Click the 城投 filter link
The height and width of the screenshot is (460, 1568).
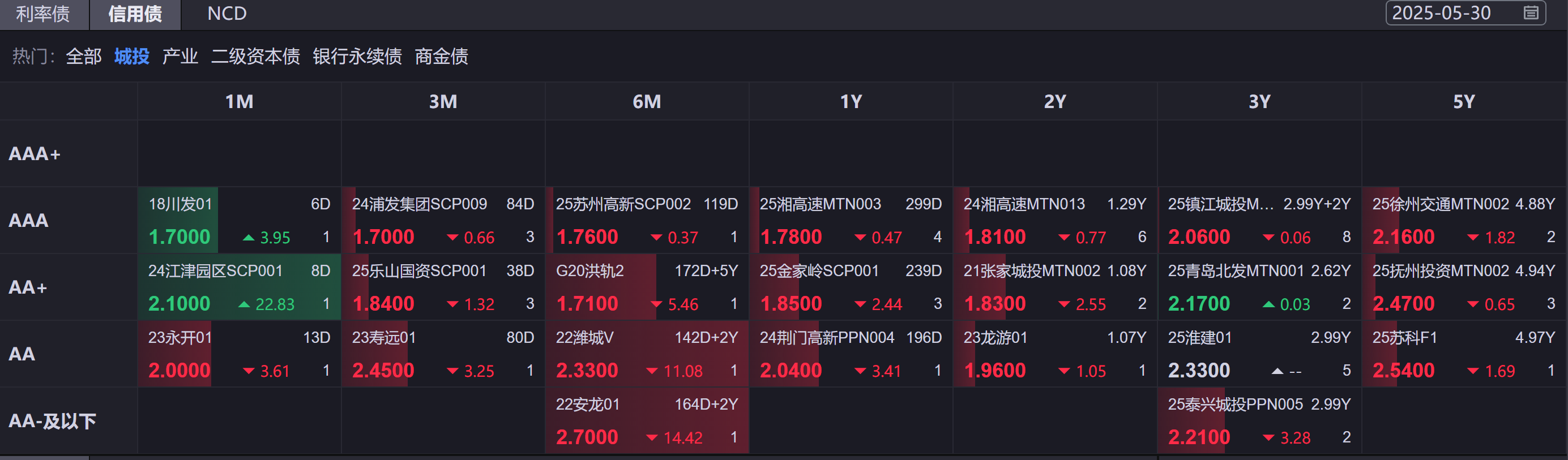pyautogui.click(x=131, y=57)
